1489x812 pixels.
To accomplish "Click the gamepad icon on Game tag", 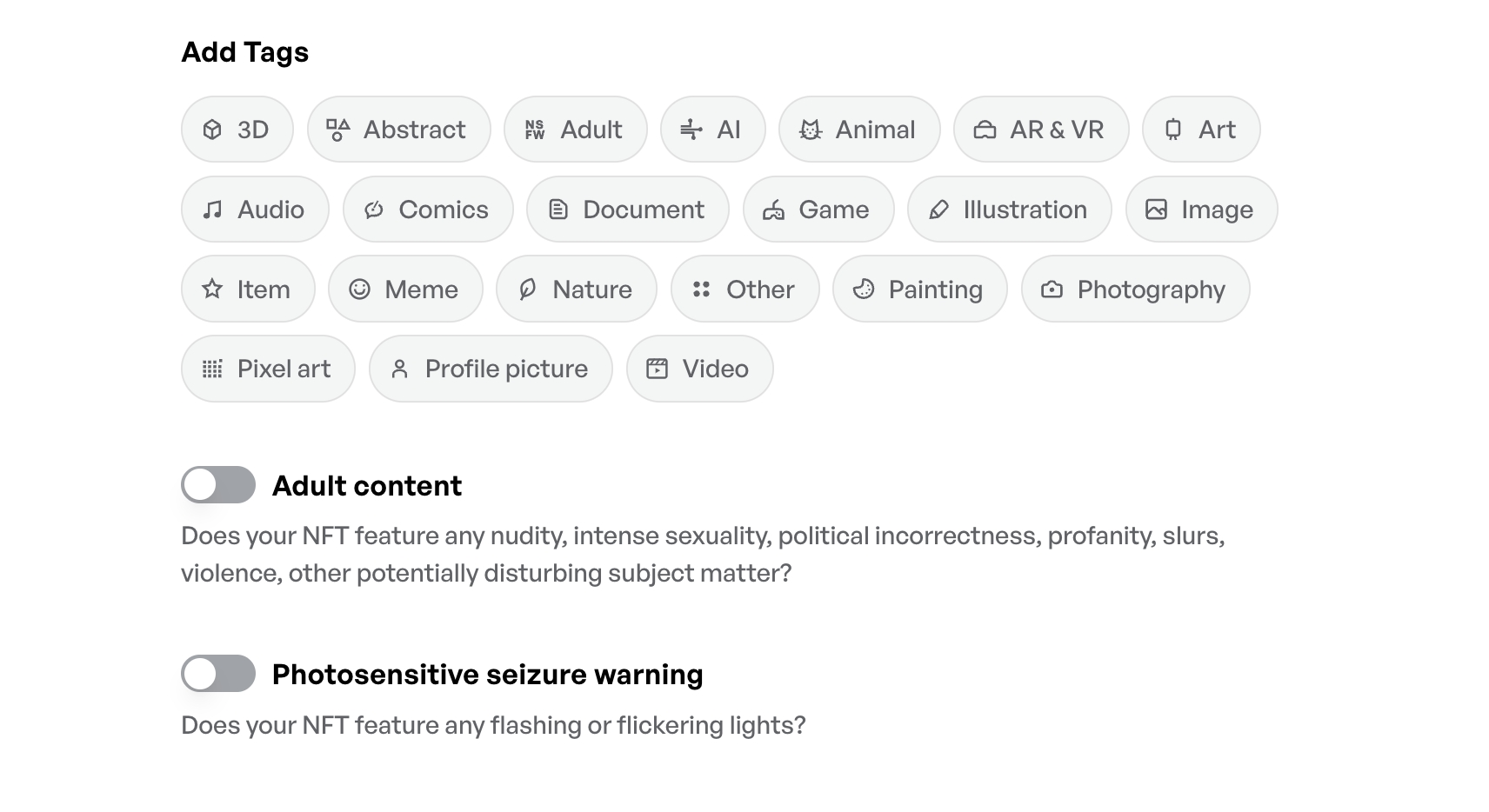I will pyautogui.click(x=773, y=210).
